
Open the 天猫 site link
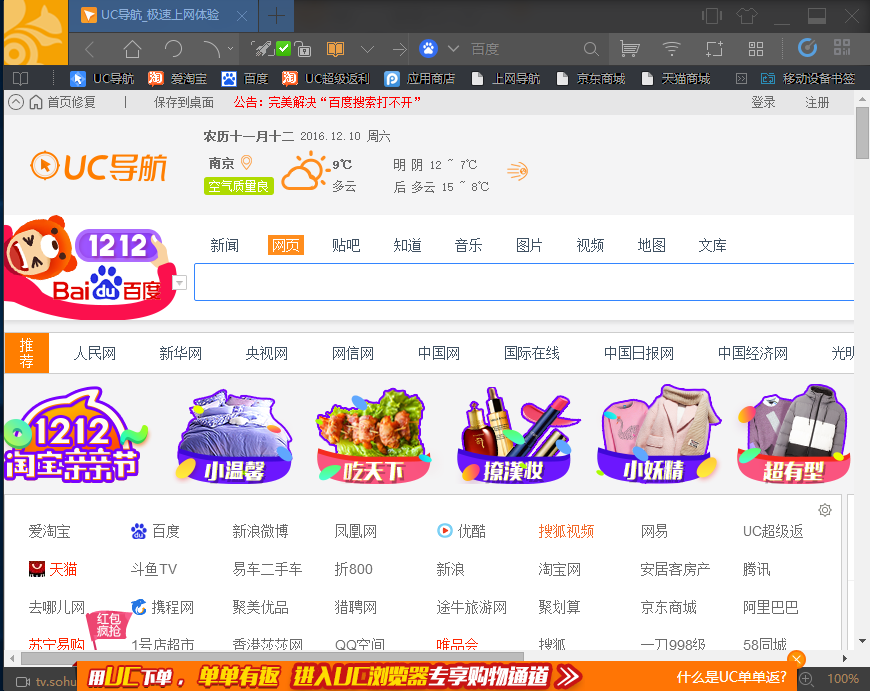pyautogui.click(x=53, y=569)
